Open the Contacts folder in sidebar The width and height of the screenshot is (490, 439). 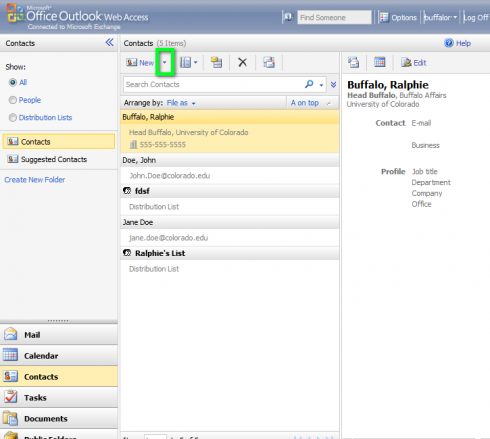59,142
